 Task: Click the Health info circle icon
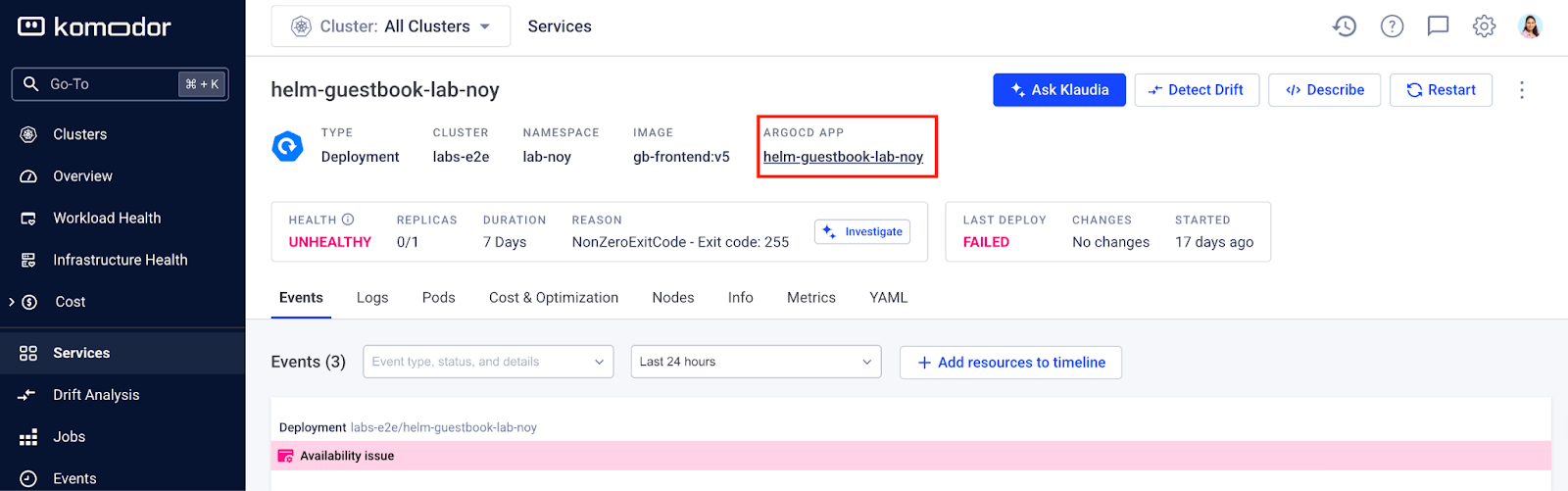pos(348,220)
